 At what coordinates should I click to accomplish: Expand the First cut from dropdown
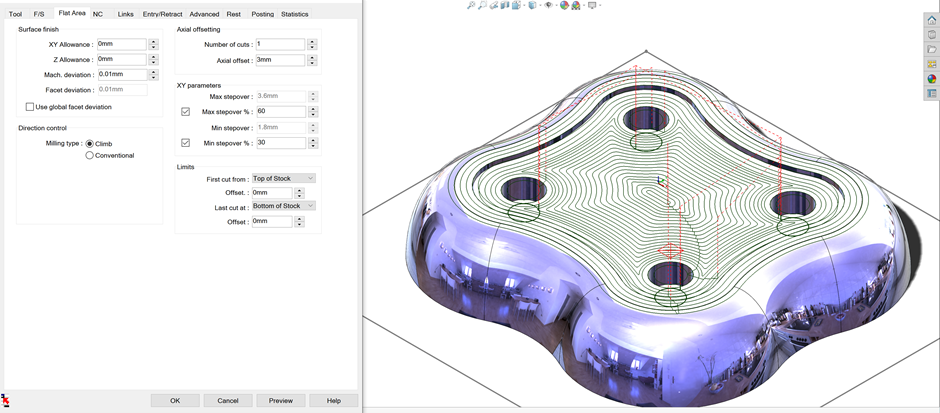point(284,178)
